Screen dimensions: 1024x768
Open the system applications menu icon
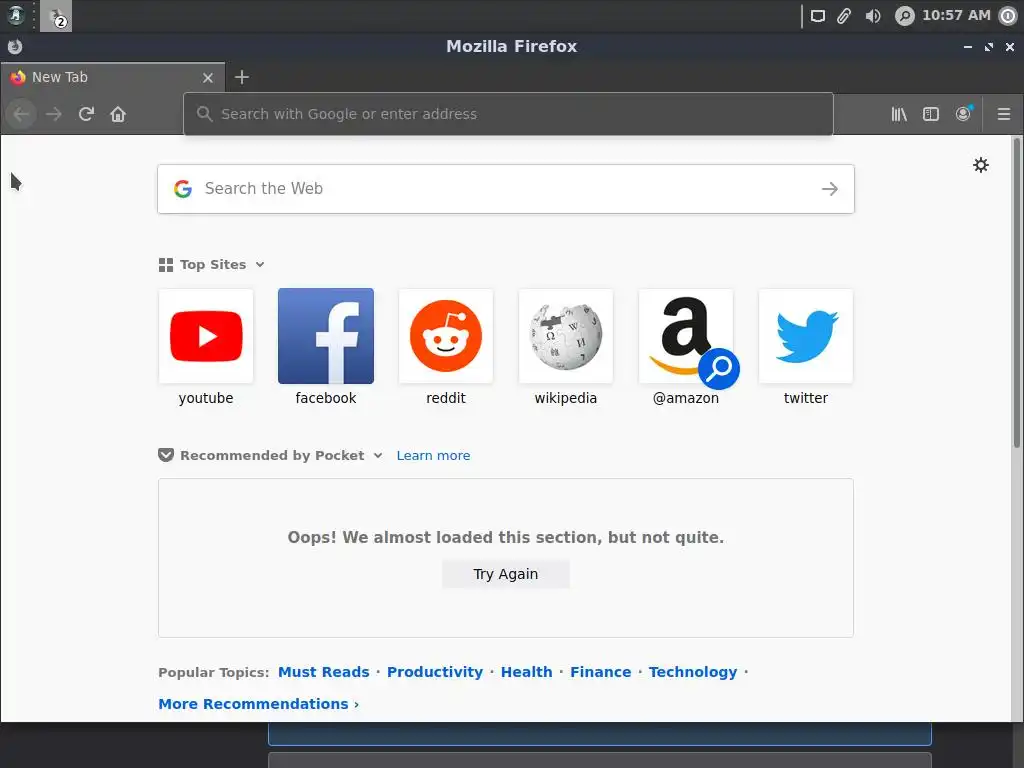click(x=16, y=16)
